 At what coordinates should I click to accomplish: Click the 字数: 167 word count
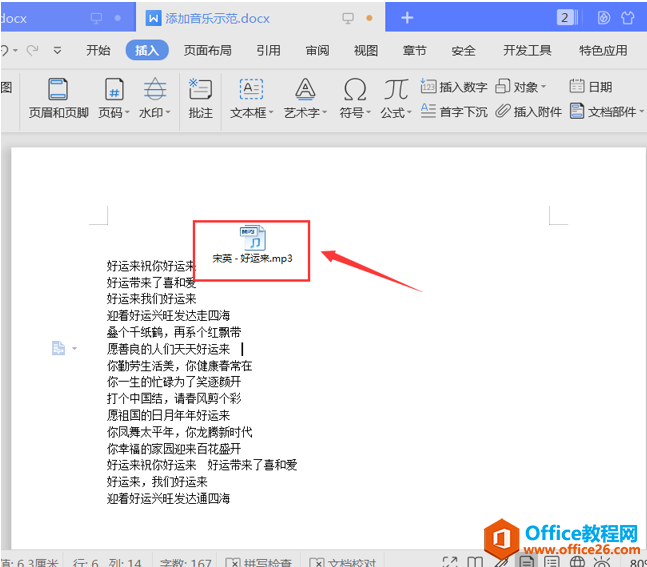pos(185,562)
